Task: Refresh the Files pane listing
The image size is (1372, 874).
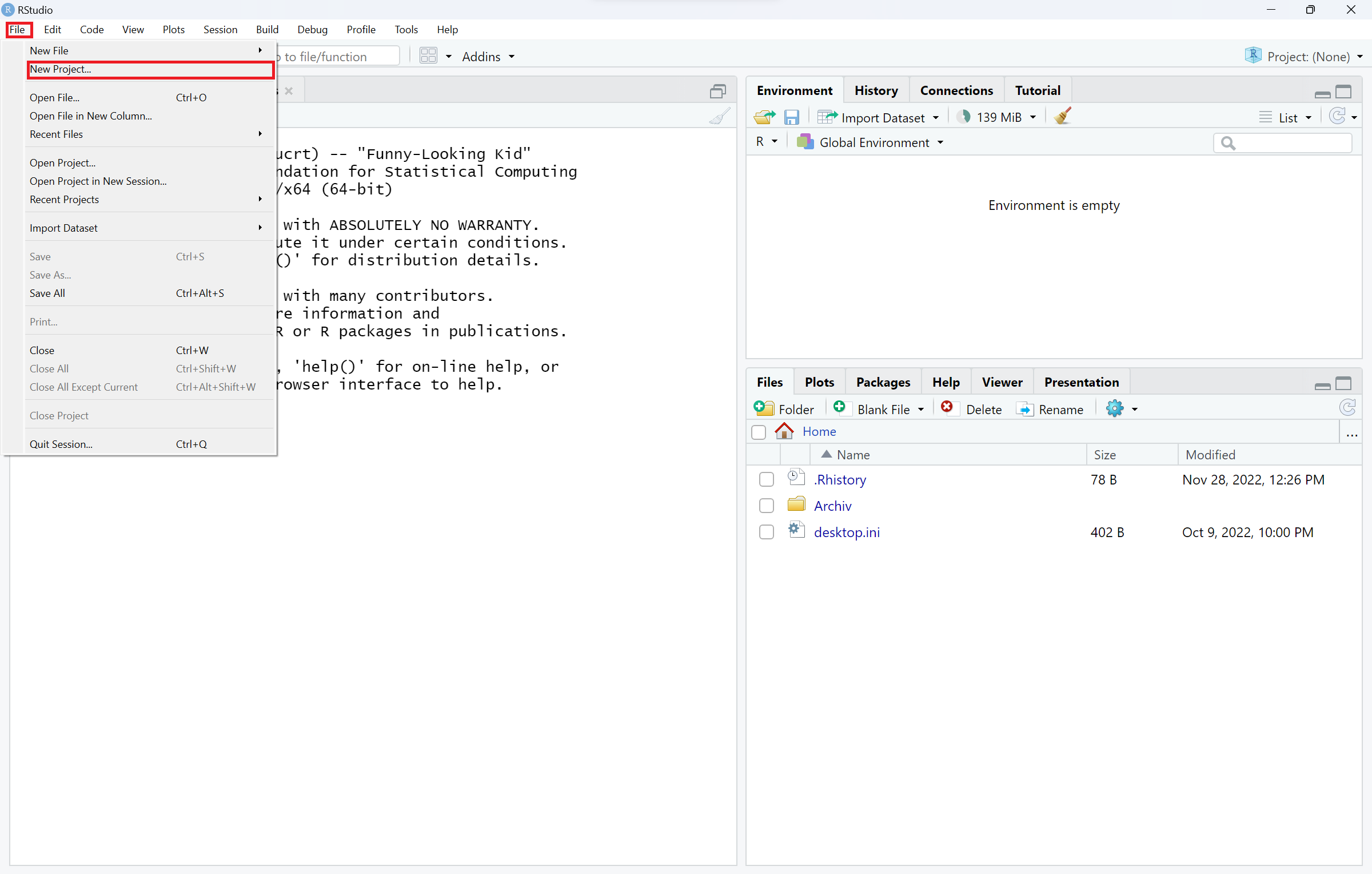Action: [x=1347, y=408]
